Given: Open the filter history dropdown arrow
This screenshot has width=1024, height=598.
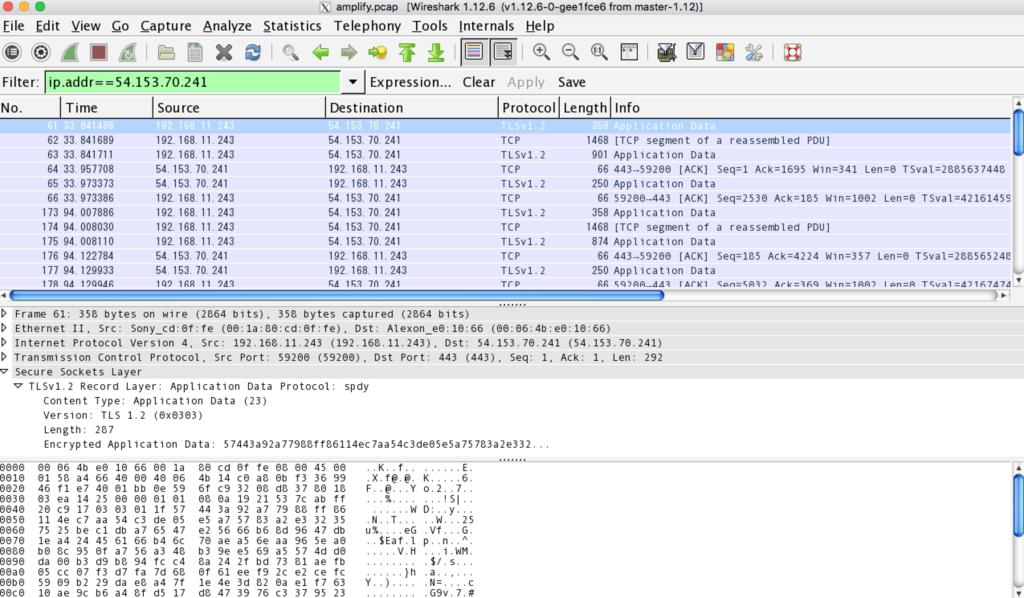Looking at the screenshot, I should 352,82.
